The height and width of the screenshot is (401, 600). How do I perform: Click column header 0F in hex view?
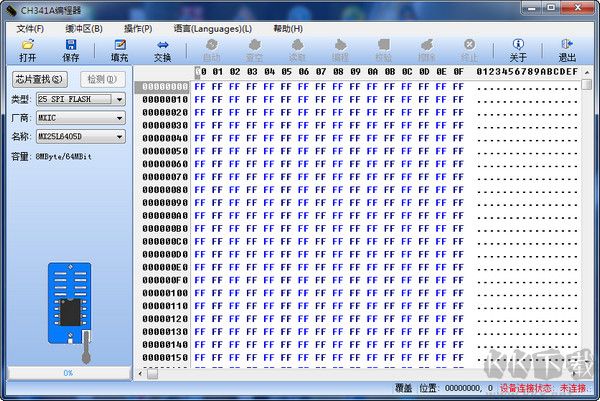458,72
